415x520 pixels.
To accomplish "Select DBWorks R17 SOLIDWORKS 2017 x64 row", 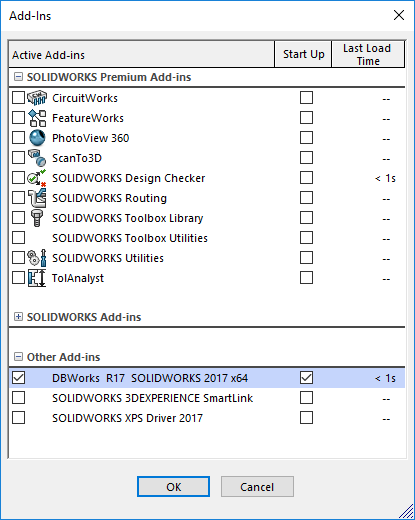I will pos(207,378).
